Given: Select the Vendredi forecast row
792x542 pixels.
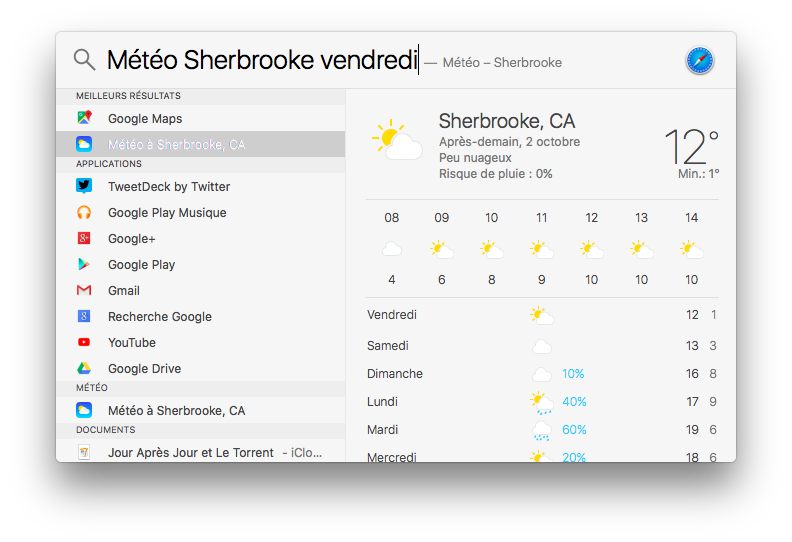Looking at the screenshot, I should (x=542, y=315).
